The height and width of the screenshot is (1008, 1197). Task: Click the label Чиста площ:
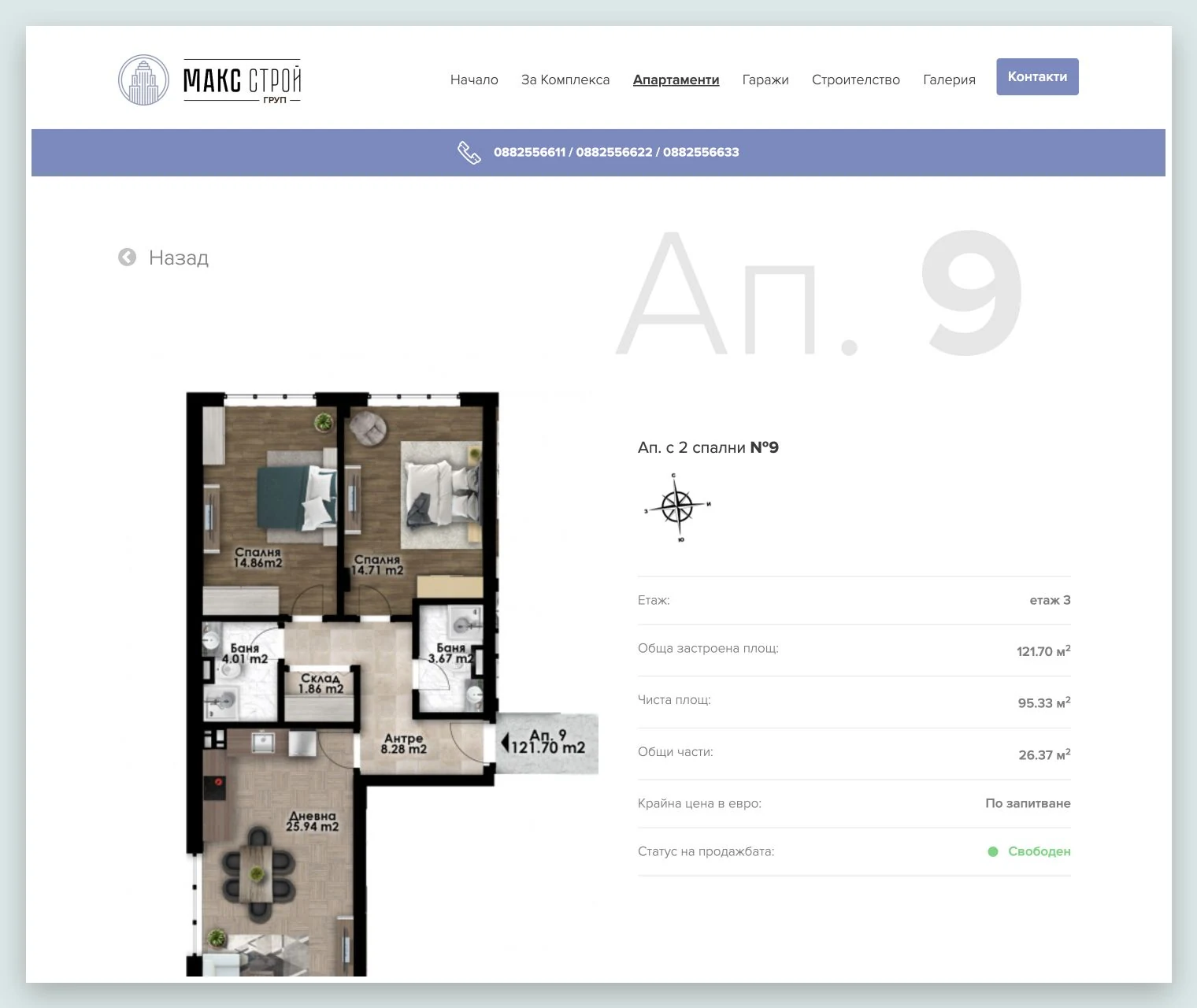pos(674,699)
